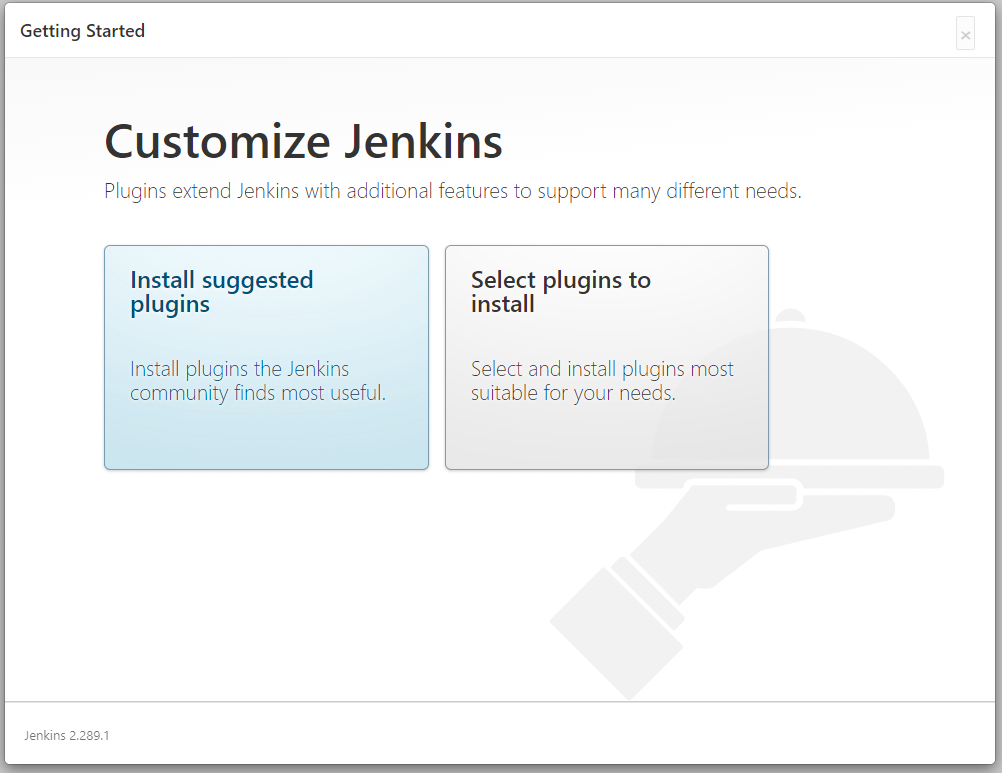
Task: Click the Jenkins 2.289.1 version text
Action: click(x=67, y=735)
